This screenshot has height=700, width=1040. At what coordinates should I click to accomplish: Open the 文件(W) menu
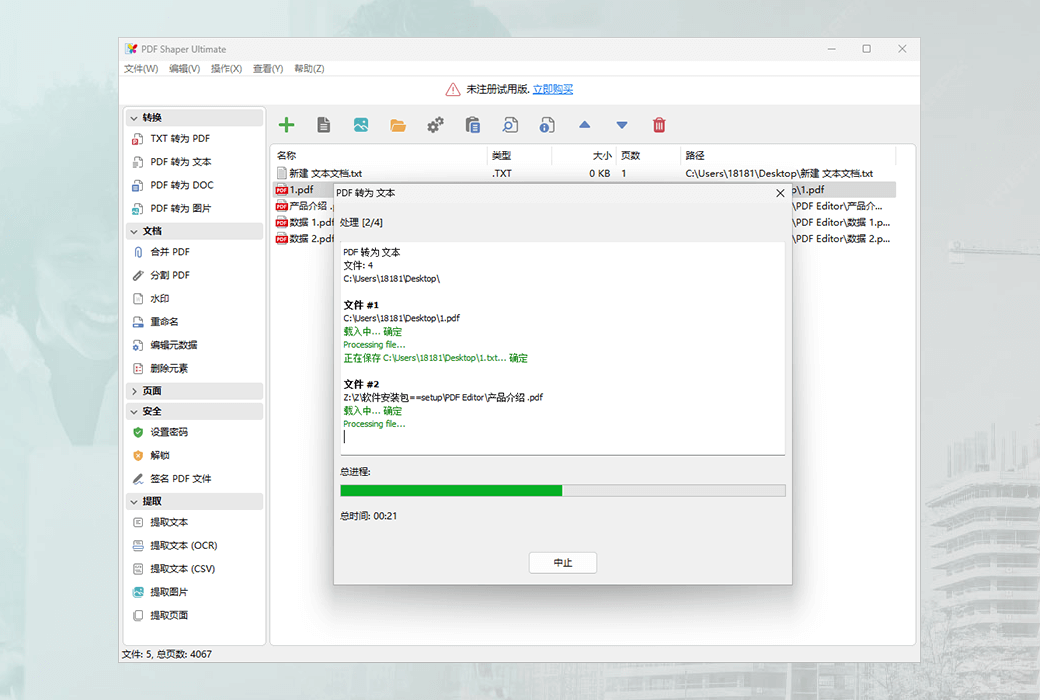point(141,68)
